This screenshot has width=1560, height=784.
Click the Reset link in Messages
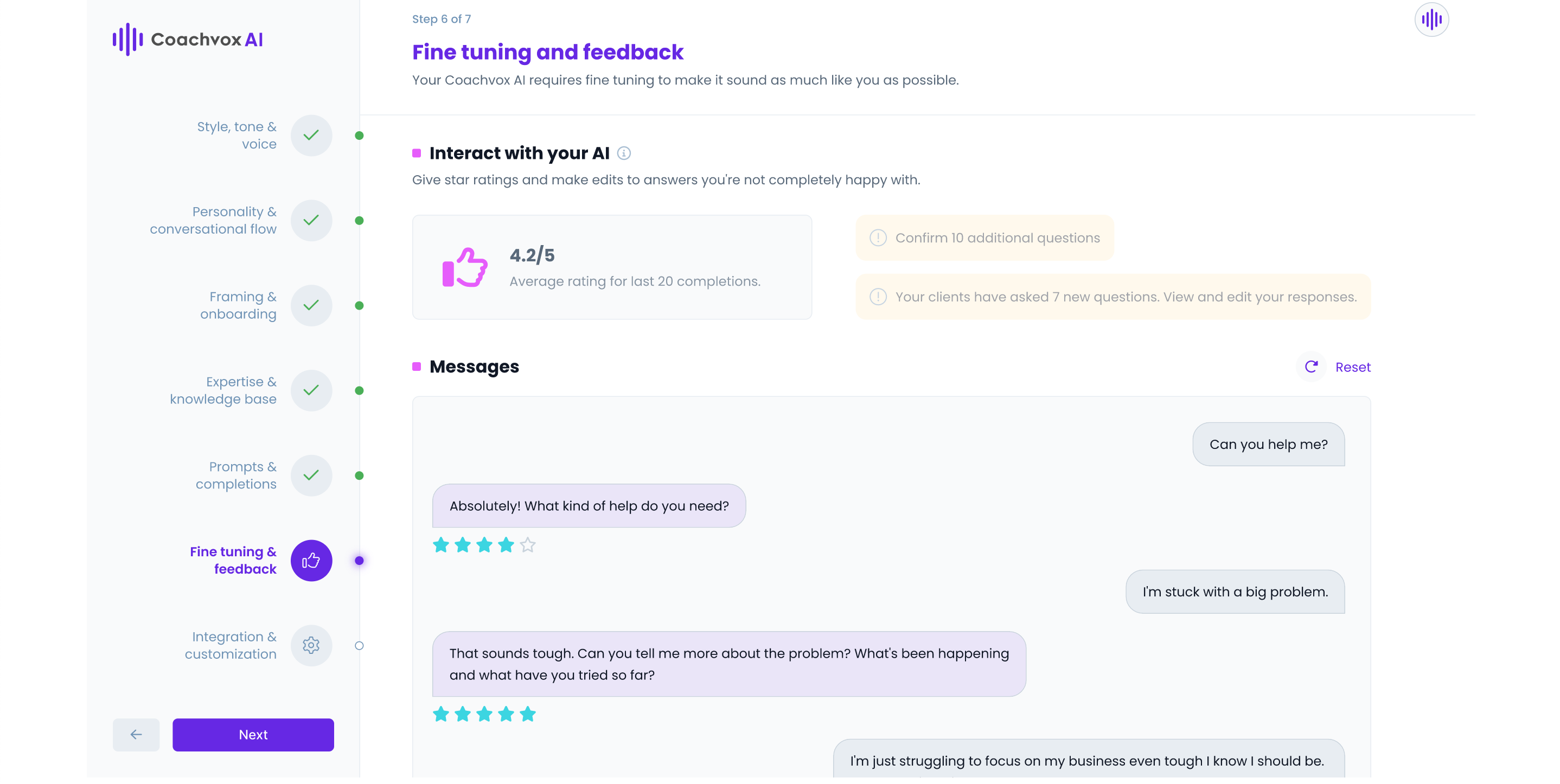click(x=1353, y=367)
